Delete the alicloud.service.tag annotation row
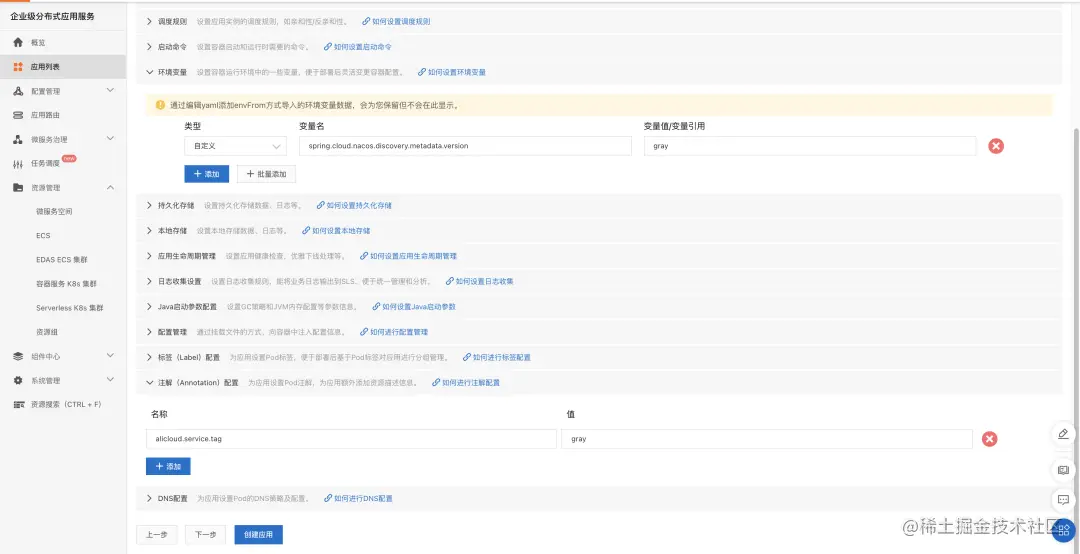 (x=989, y=439)
